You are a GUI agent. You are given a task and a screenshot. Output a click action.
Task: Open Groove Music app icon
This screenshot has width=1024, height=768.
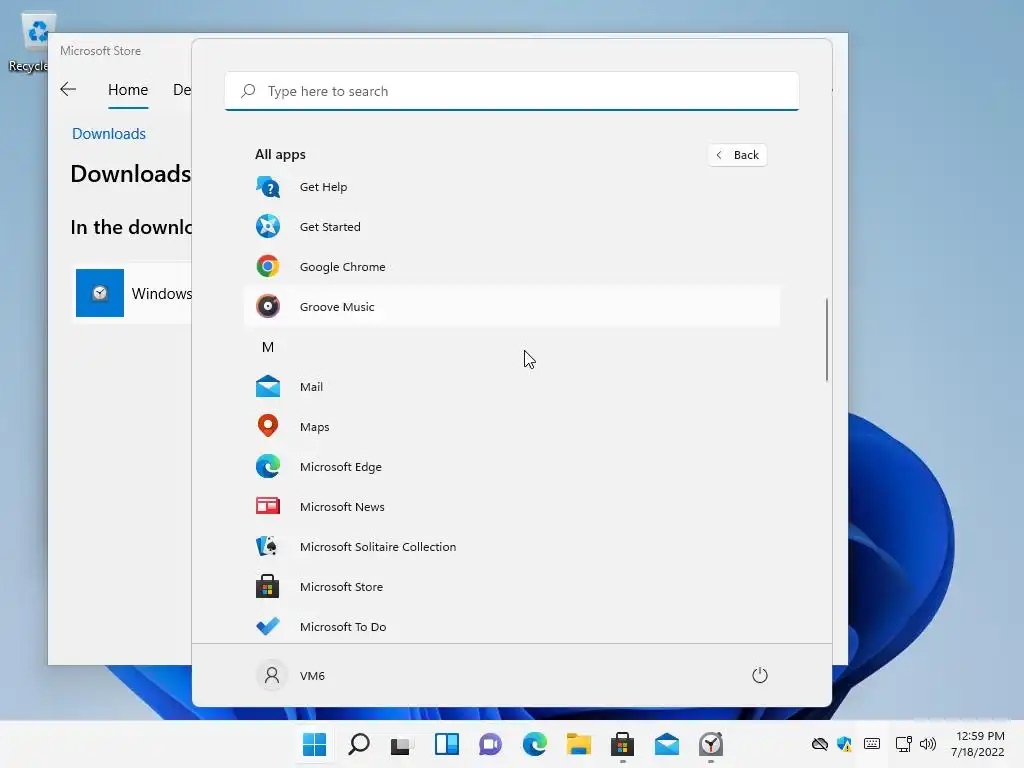coord(268,306)
